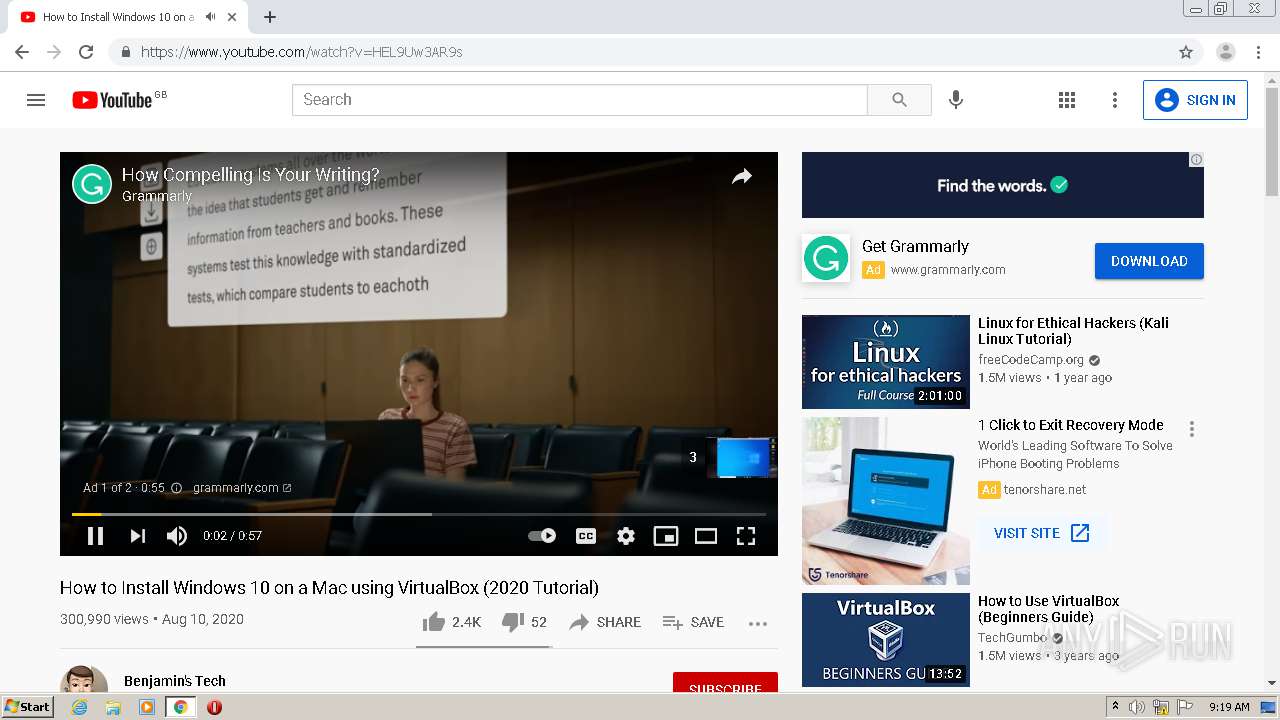Screen dimensions: 1280x720
Task: Click the Grammarly logo in sidebar ad
Action: coord(826,259)
